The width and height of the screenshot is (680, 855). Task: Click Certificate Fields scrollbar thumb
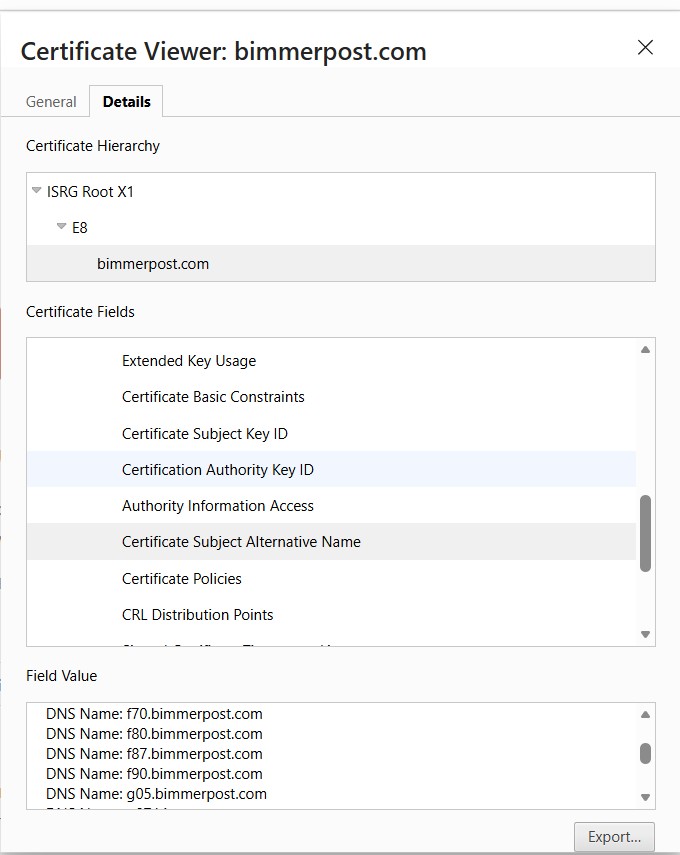[x=645, y=533]
